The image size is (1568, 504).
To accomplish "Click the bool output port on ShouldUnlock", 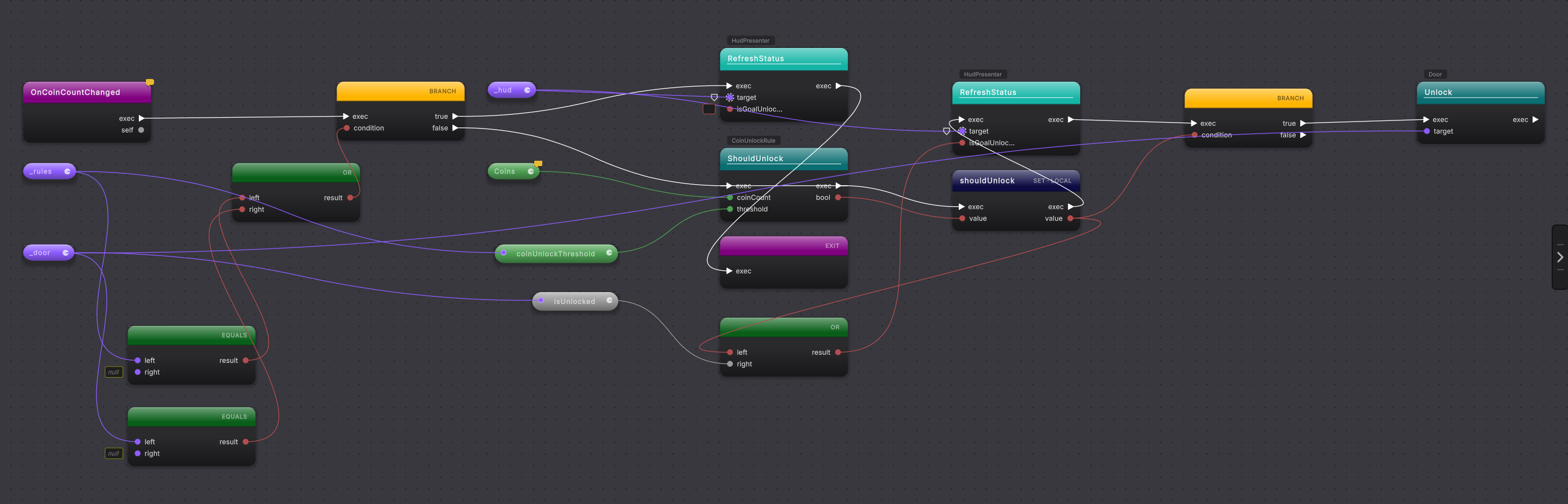I will pyautogui.click(x=838, y=197).
